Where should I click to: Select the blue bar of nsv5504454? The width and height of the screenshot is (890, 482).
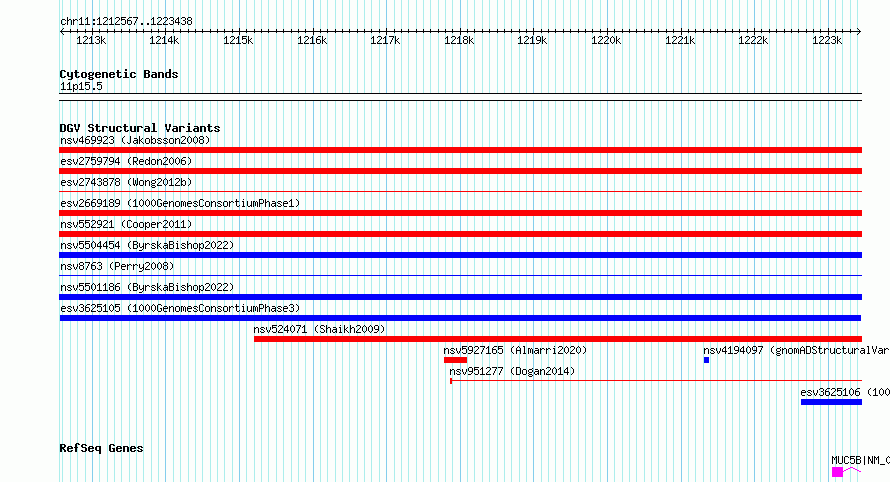pyautogui.click(x=460, y=255)
